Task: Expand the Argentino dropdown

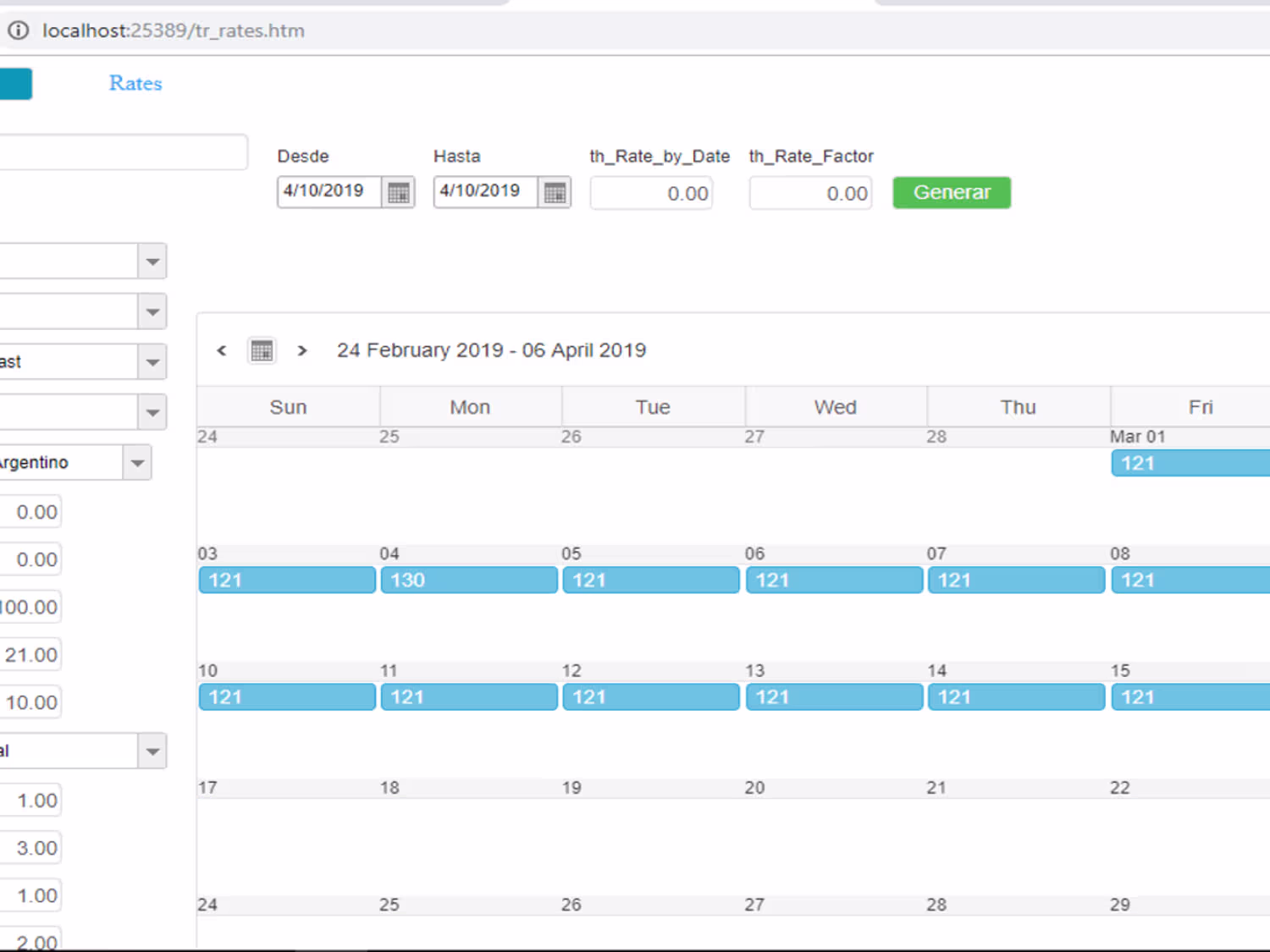Action: [x=137, y=463]
